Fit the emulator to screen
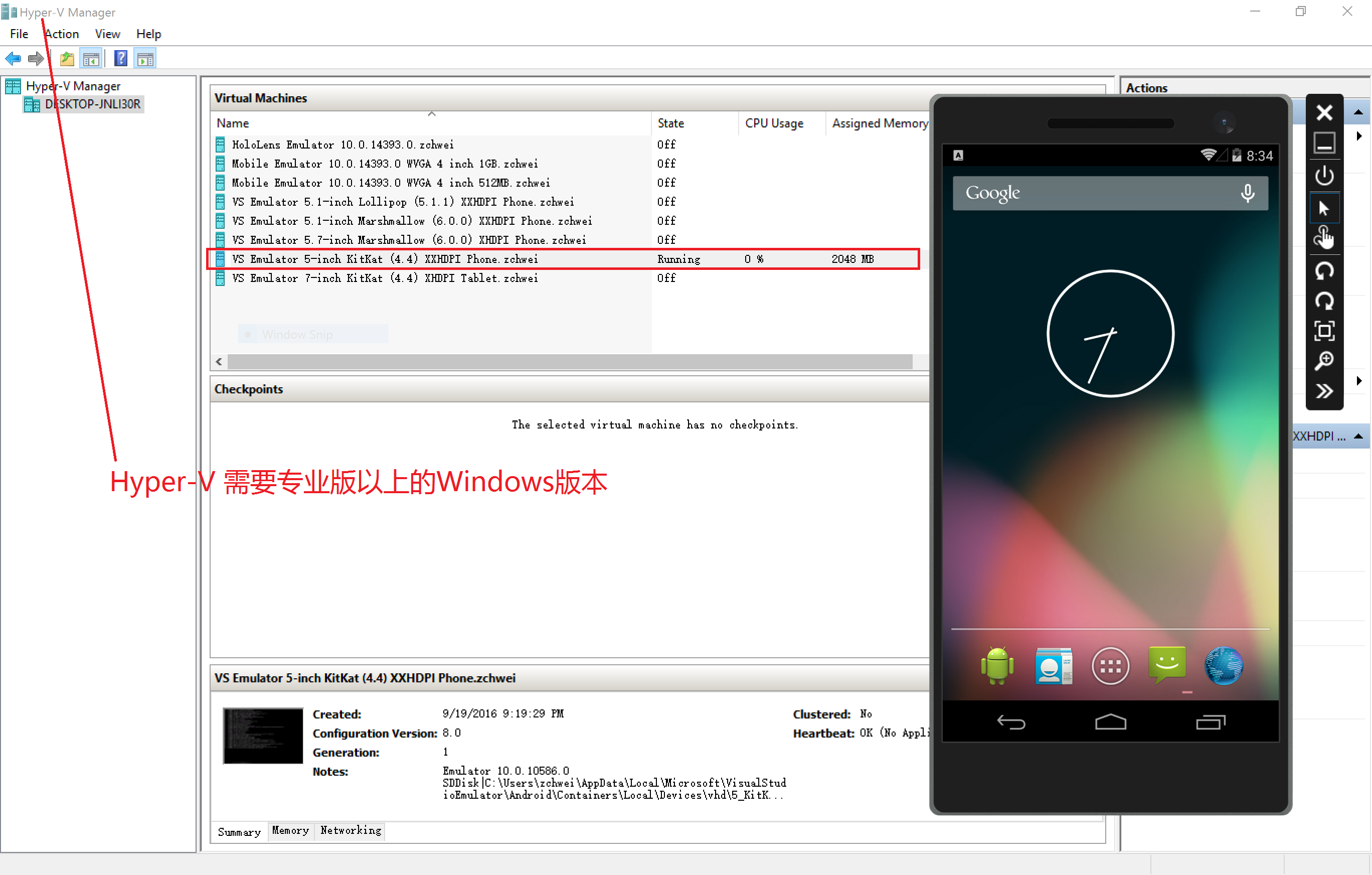 click(x=1325, y=331)
